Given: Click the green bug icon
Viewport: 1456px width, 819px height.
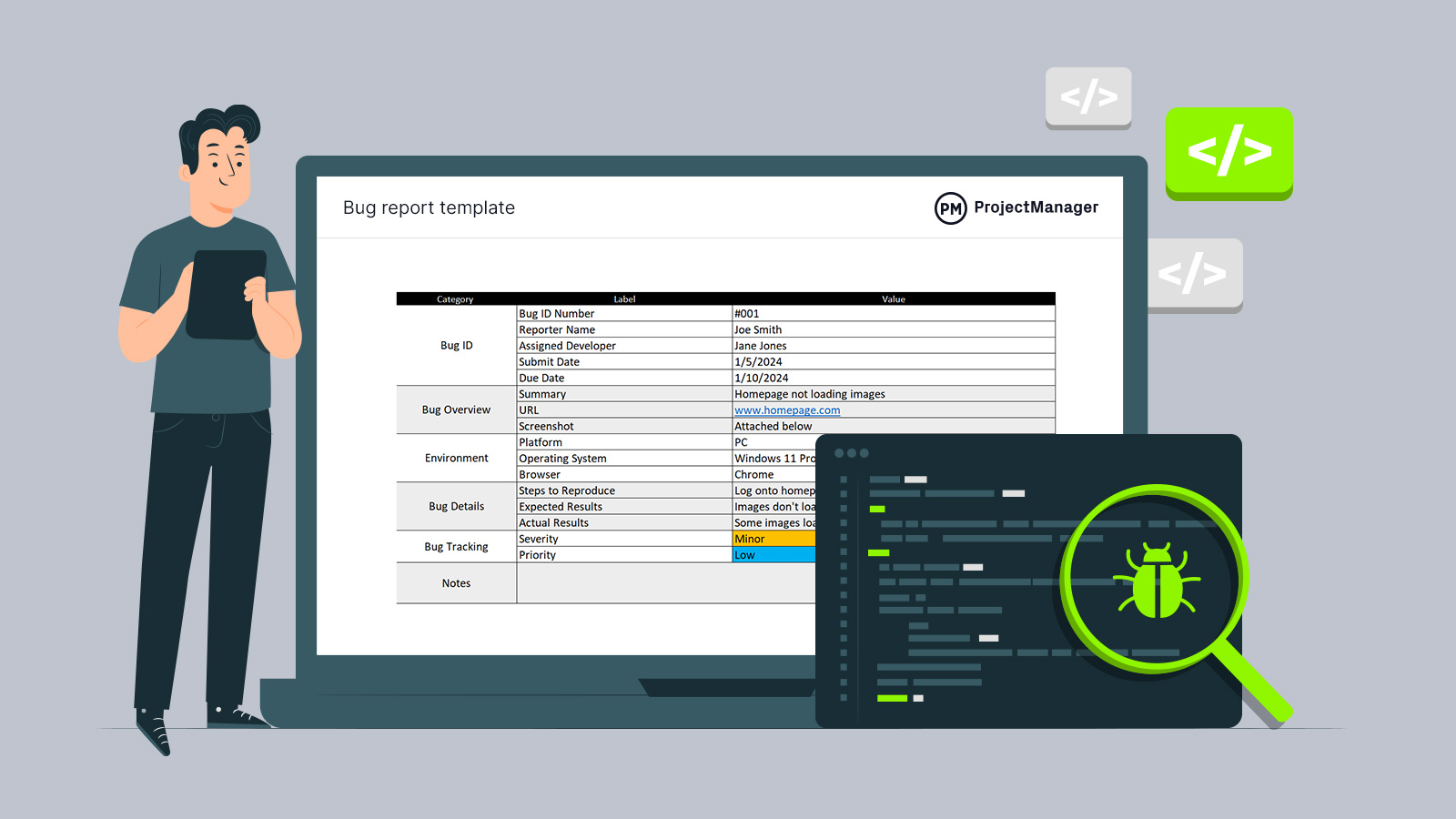Looking at the screenshot, I should click(1156, 581).
